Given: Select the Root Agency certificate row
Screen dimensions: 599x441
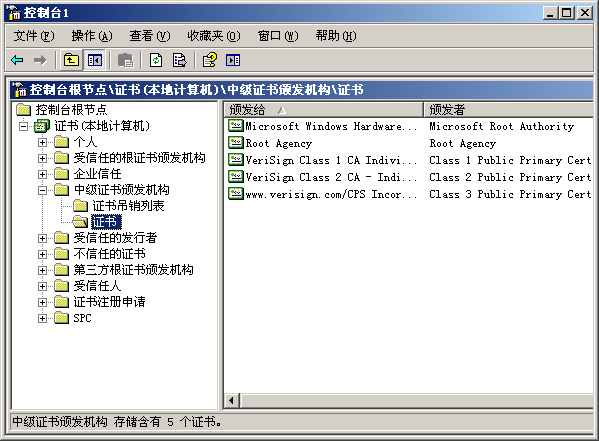Looking at the screenshot, I should (409, 143).
